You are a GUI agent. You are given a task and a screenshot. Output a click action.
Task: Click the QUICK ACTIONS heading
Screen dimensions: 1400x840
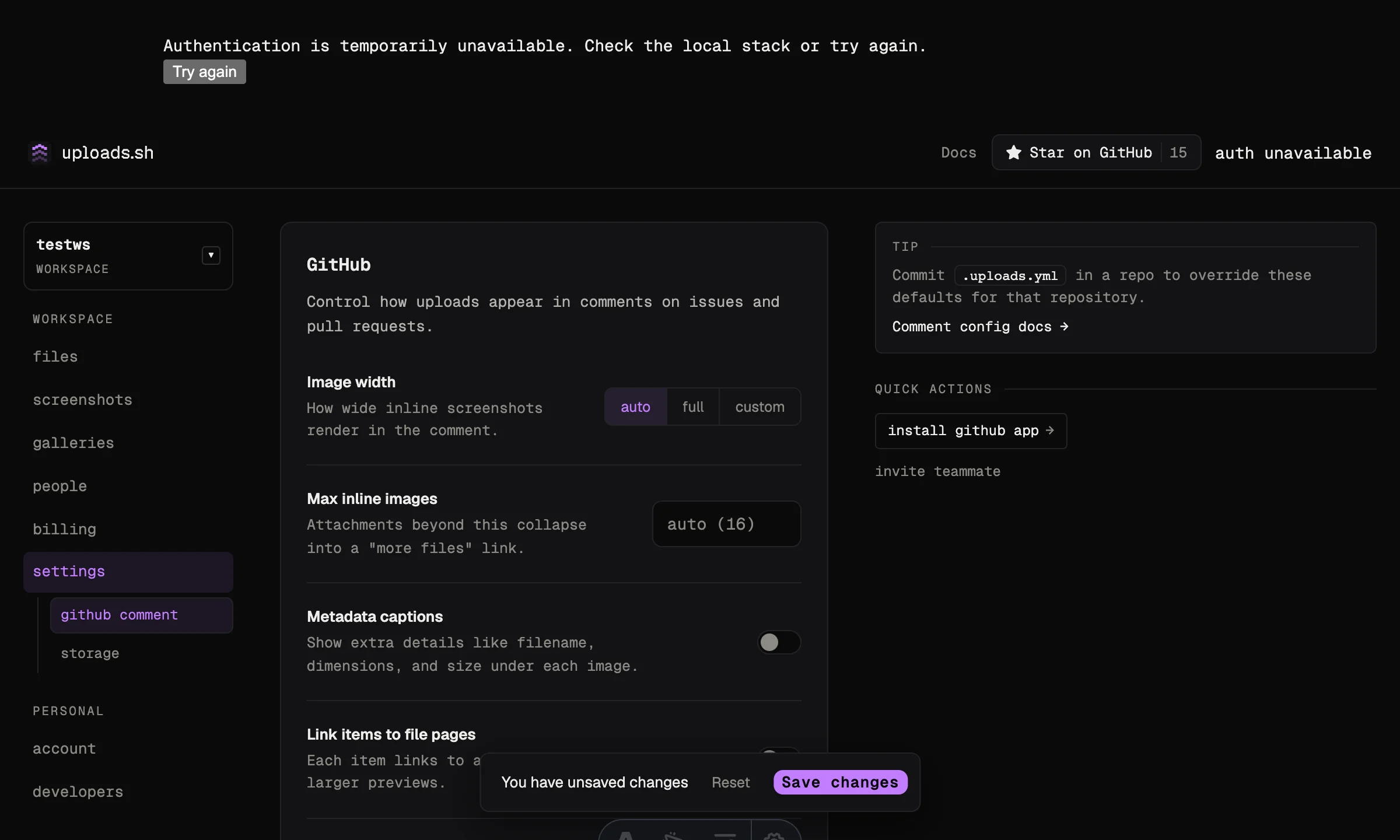933,389
